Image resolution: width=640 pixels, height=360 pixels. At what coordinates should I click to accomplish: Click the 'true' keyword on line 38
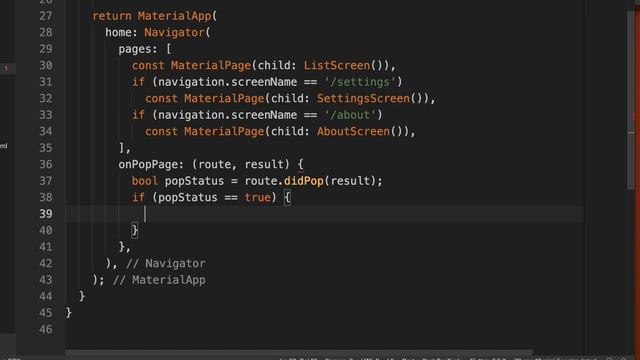(258, 197)
